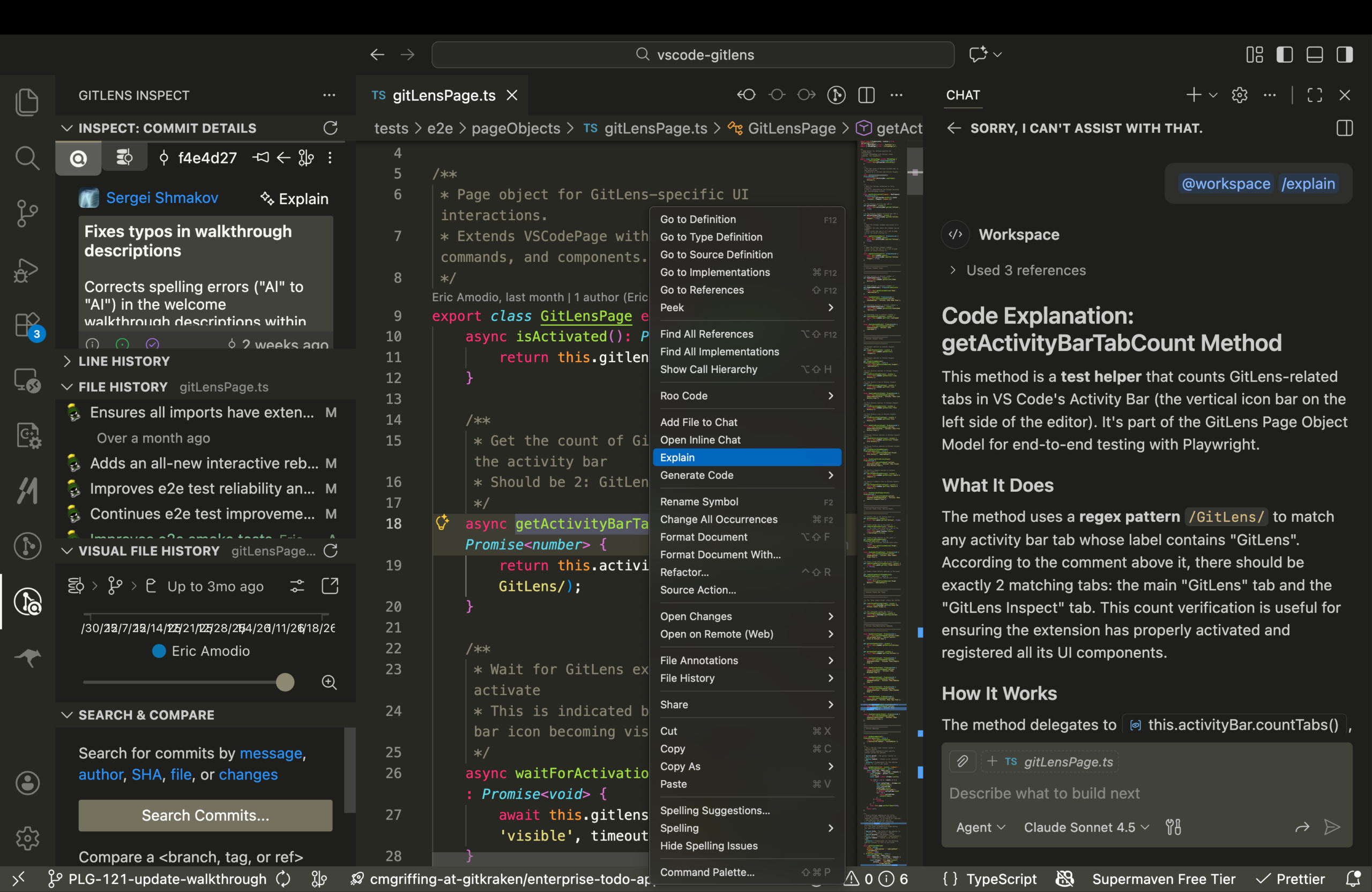The image size is (1372, 892).
Task: Toggle the primary side bar visibility
Action: [1285, 54]
